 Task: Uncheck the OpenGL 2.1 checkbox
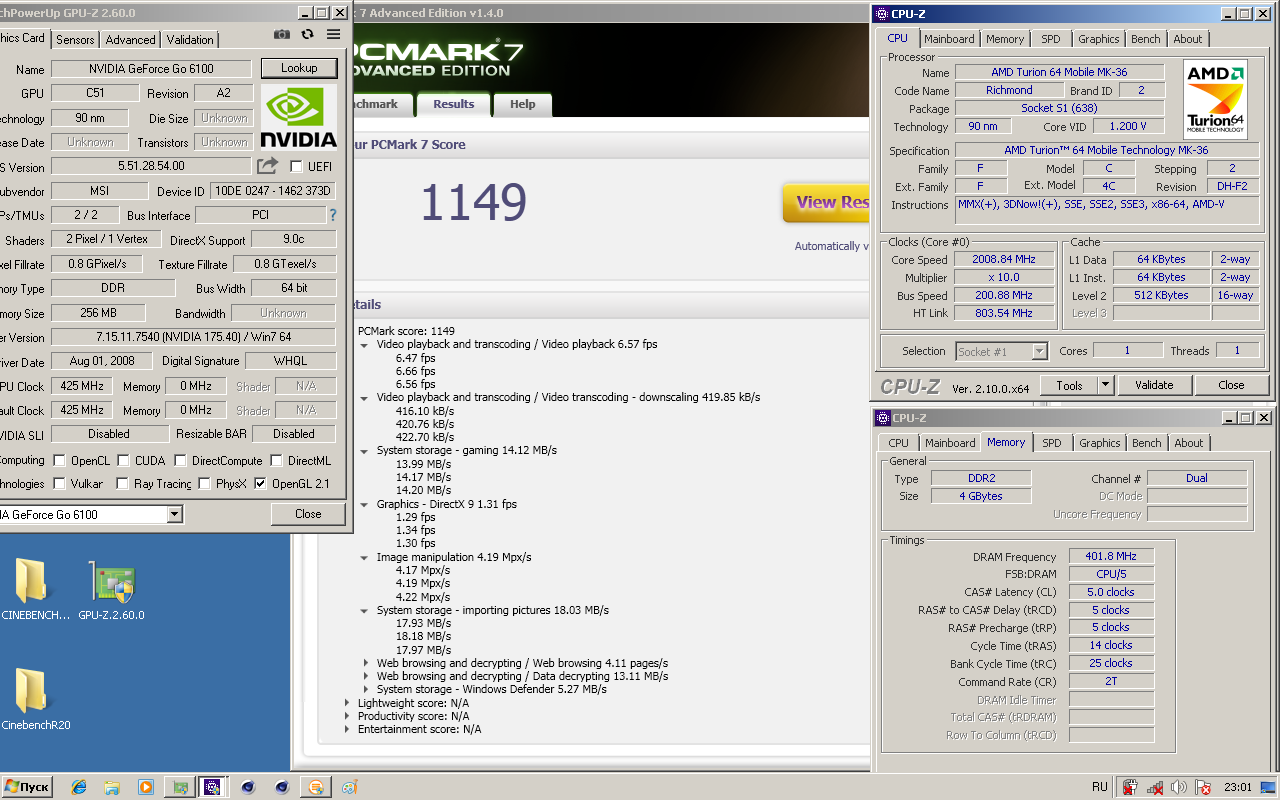[261, 484]
